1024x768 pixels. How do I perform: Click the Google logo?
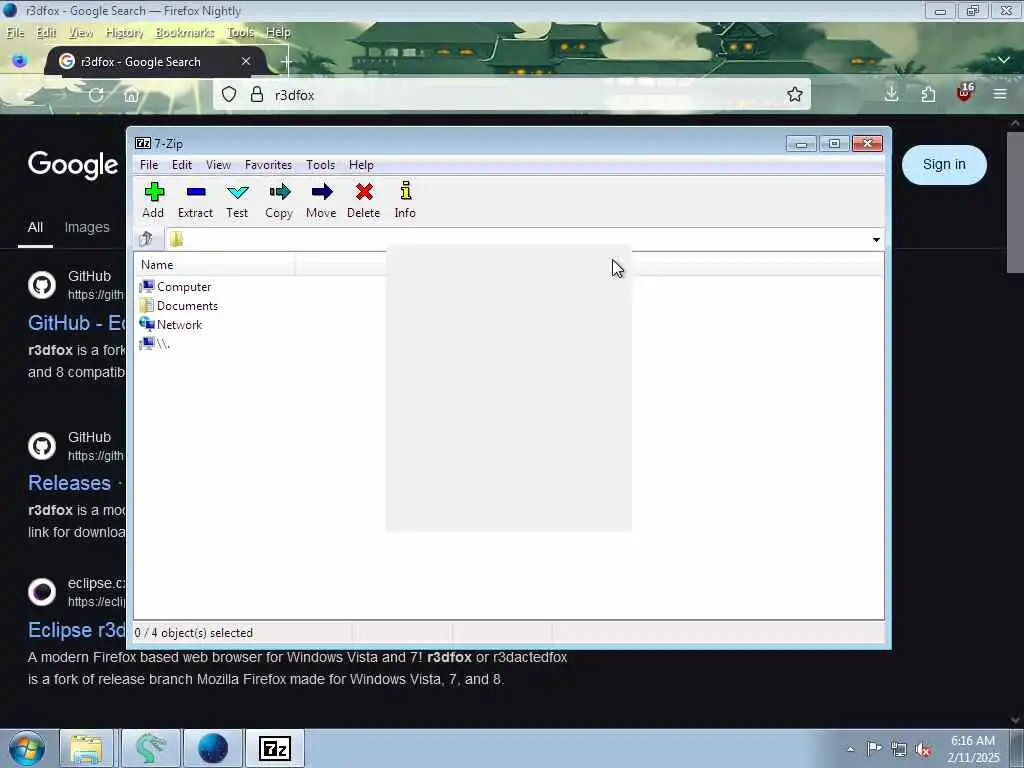tap(73, 165)
